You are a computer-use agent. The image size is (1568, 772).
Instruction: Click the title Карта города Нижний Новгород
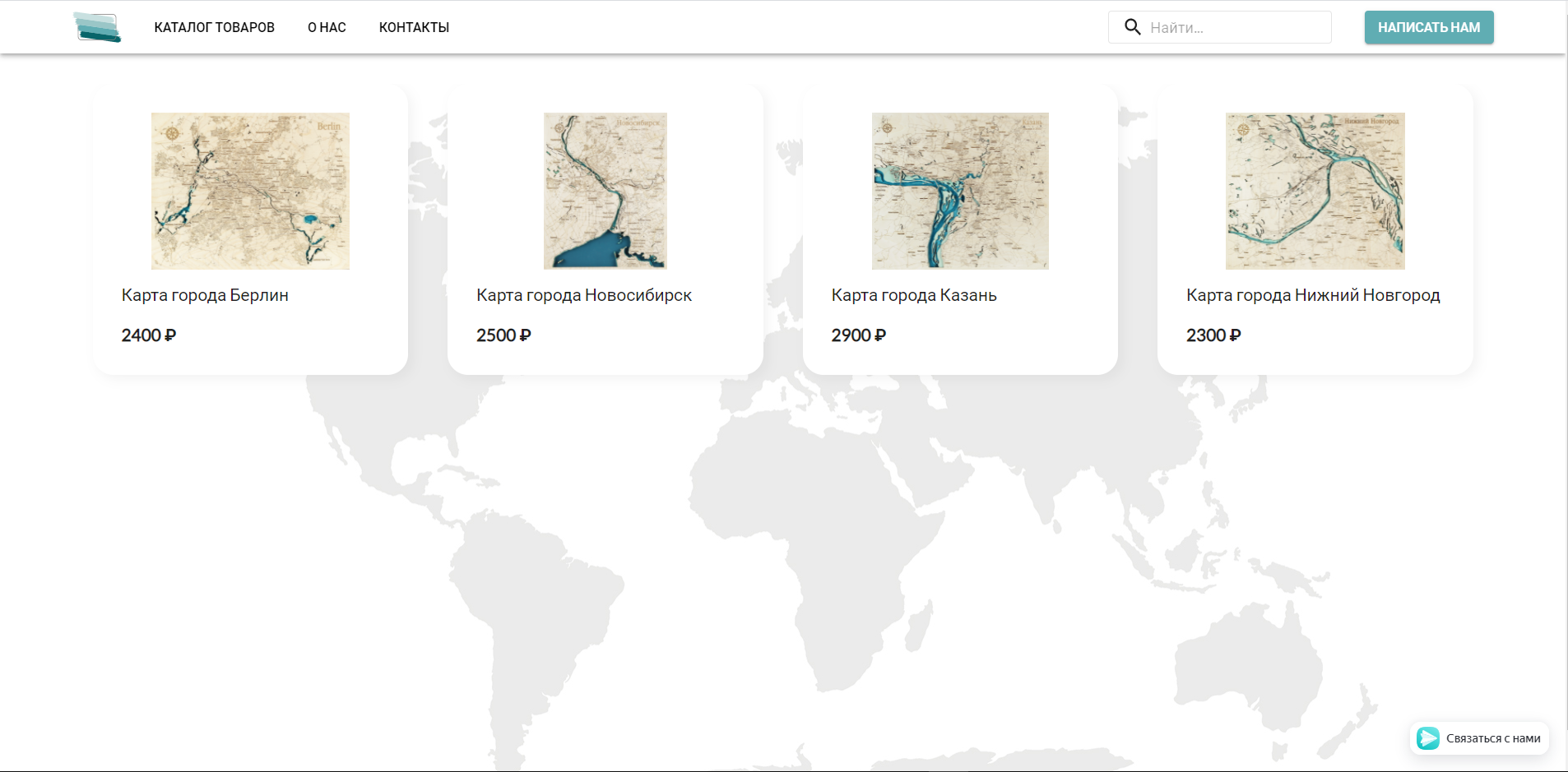1313,295
